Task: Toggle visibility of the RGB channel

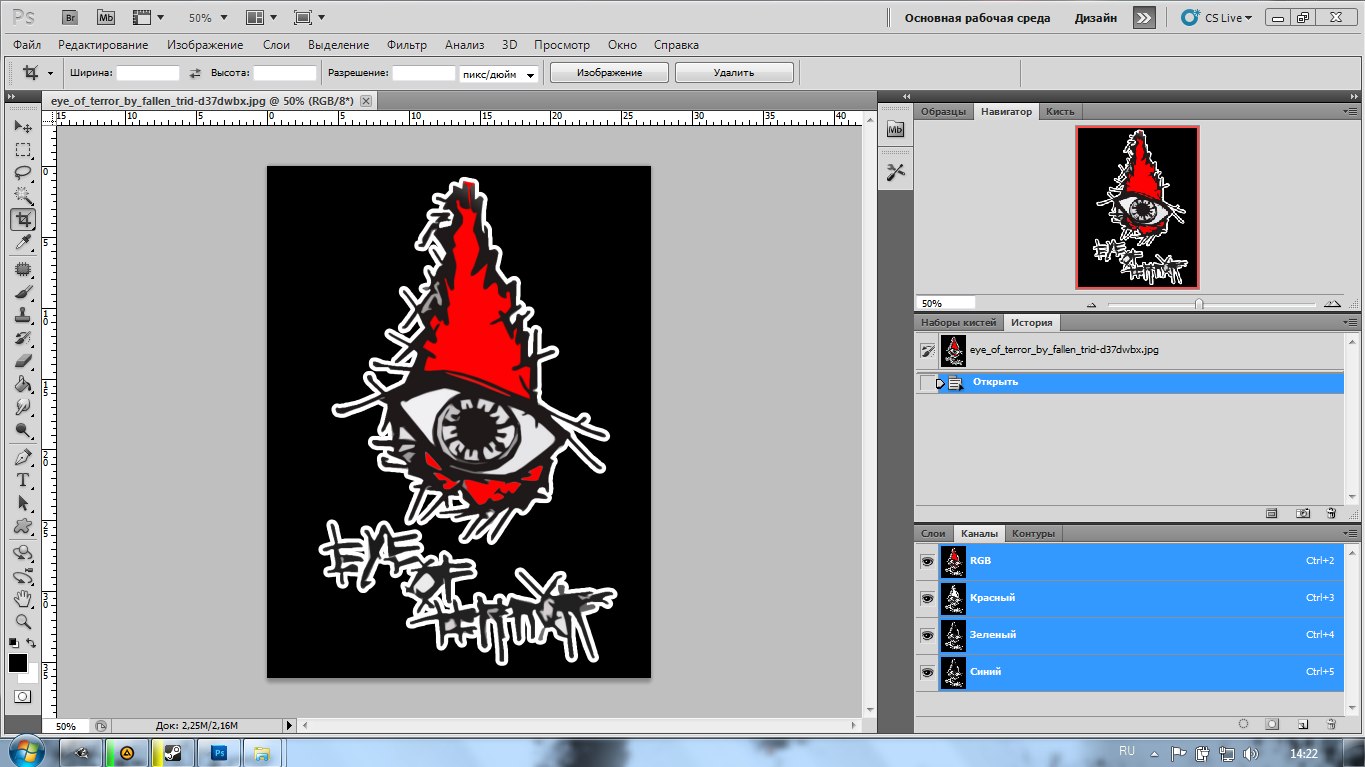Action: [x=927, y=561]
